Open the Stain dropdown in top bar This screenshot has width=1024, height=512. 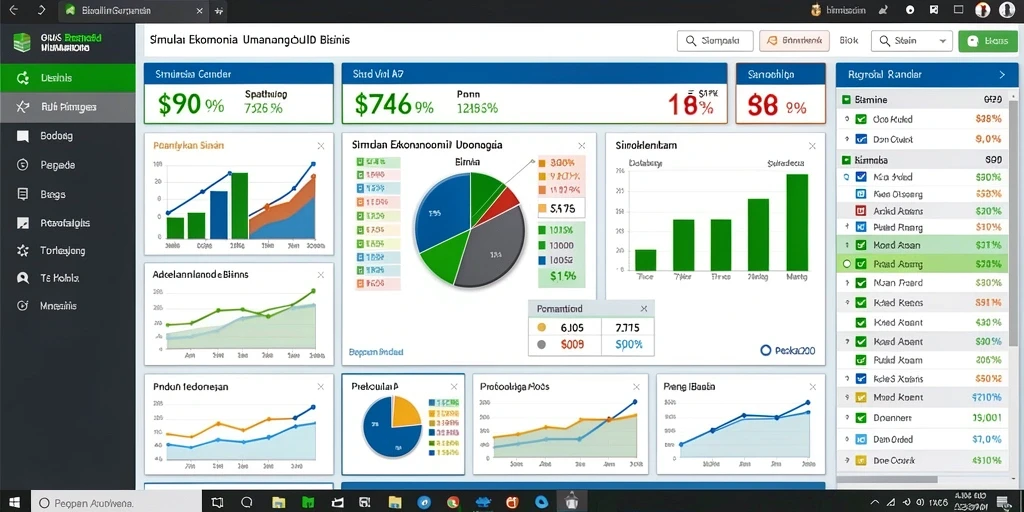coord(911,40)
